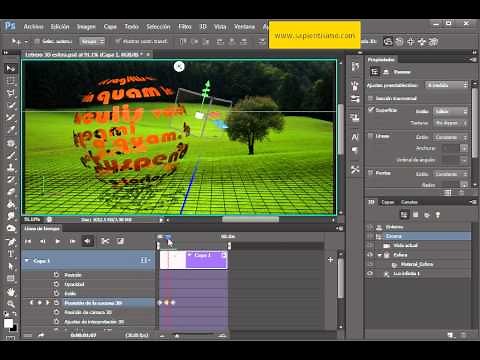
Task: Hide the Esfera mesh with eye icon
Action: (x=370, y=255)
